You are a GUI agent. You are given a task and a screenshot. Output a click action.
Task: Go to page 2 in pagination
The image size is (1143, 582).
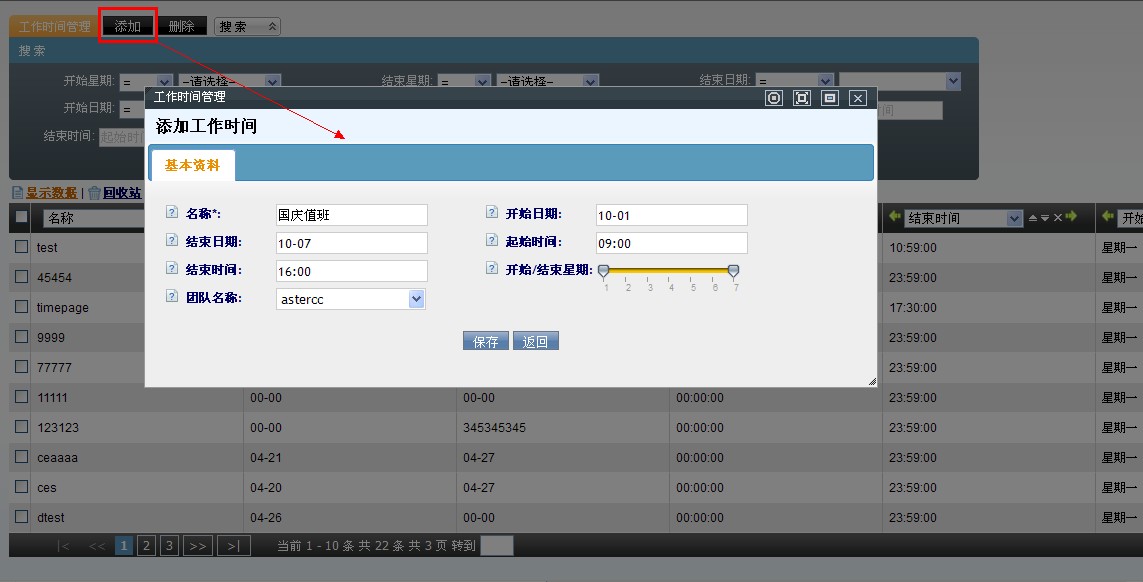146,545
